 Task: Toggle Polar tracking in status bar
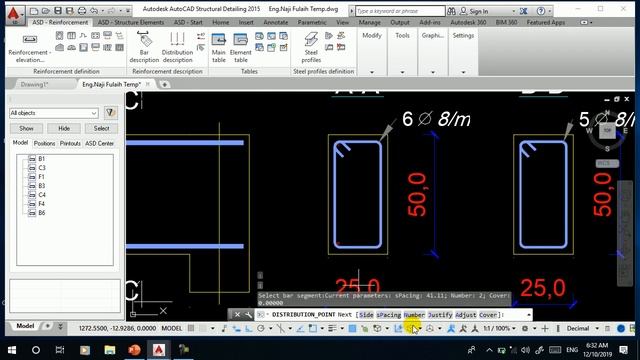[261, 328]
